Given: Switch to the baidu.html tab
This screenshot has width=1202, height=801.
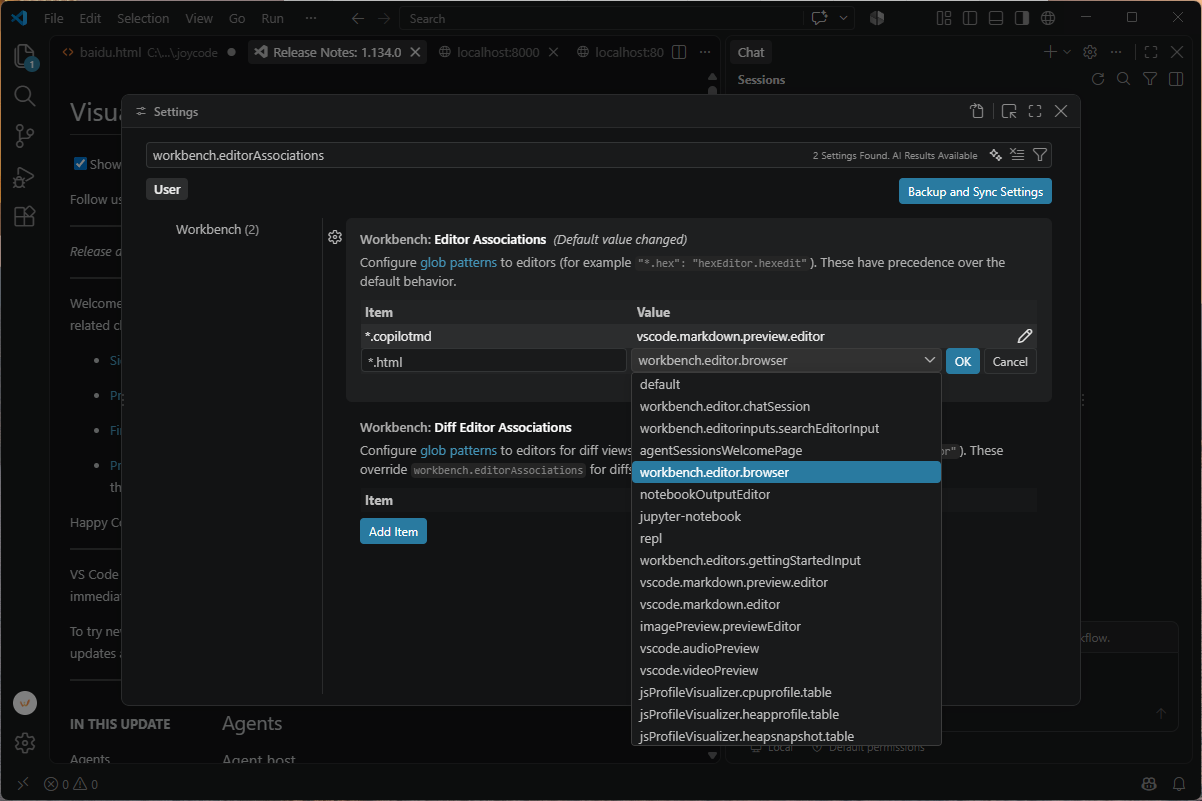Looking at the screenshot, I should tap(148, 52).
